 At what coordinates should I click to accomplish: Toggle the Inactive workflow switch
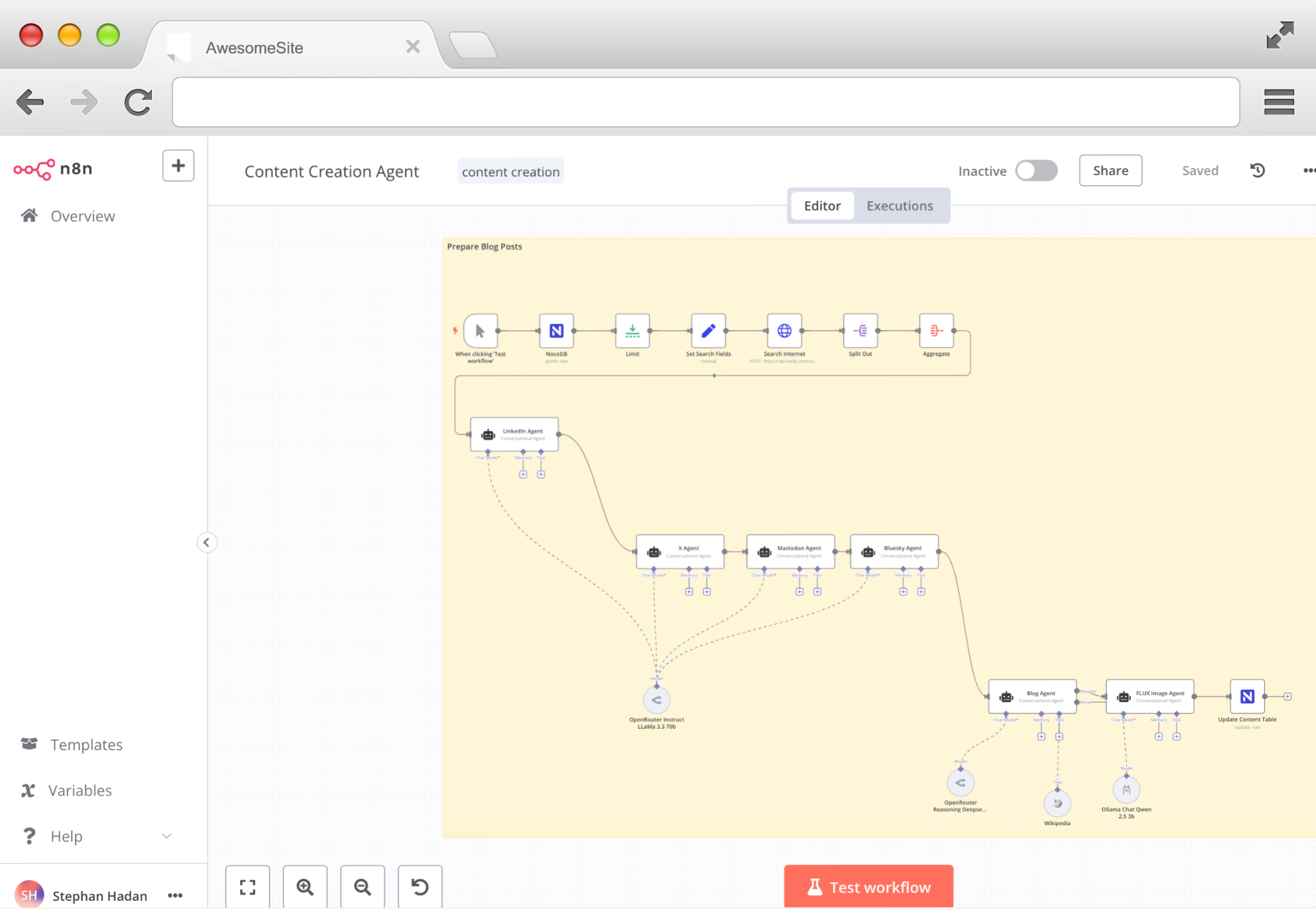1036,171
